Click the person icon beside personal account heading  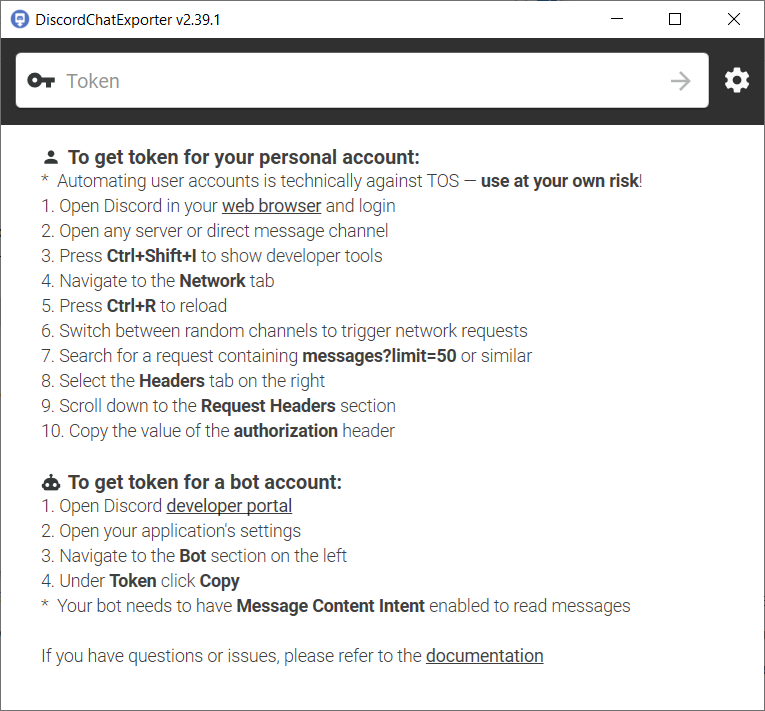tap(51, 157)
